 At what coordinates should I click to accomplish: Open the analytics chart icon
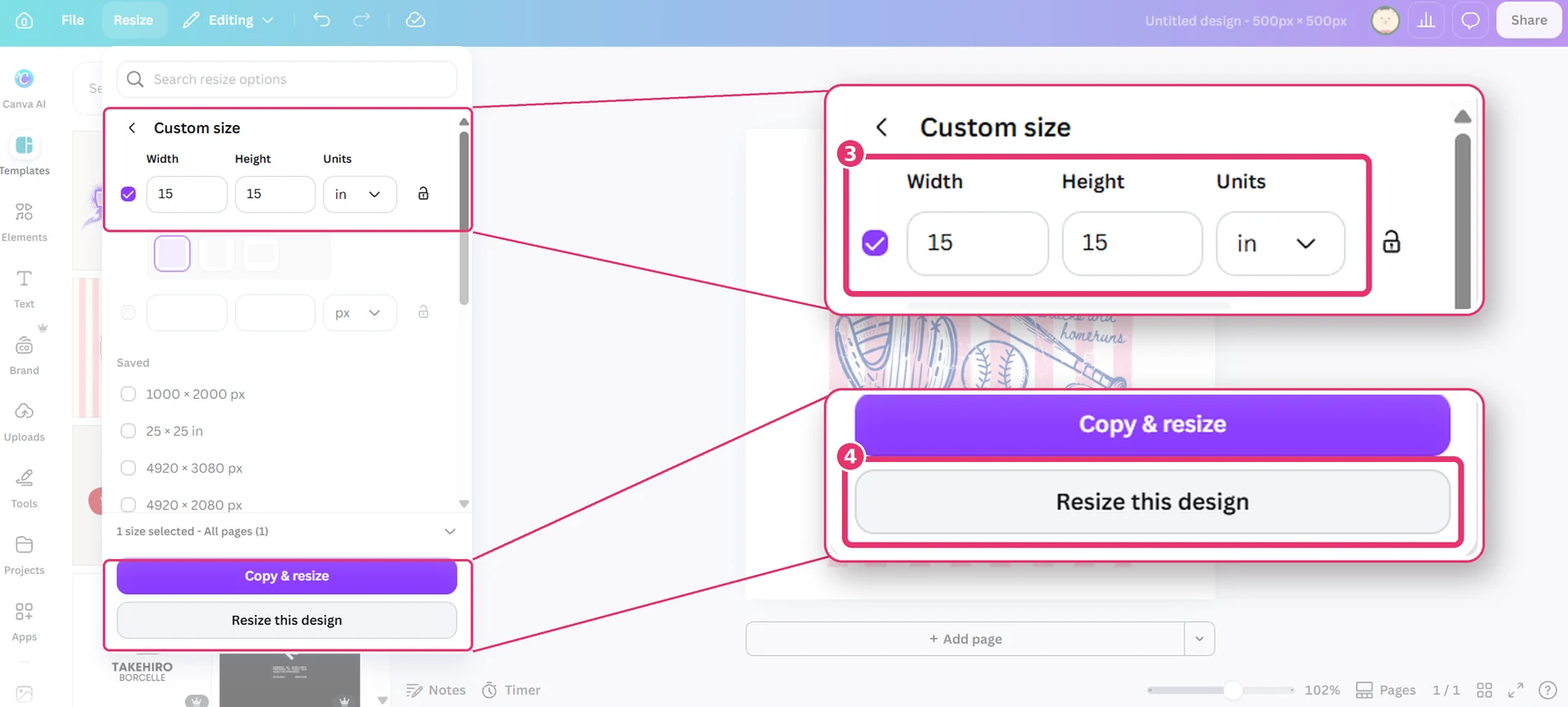click(x=1427, y=20)
